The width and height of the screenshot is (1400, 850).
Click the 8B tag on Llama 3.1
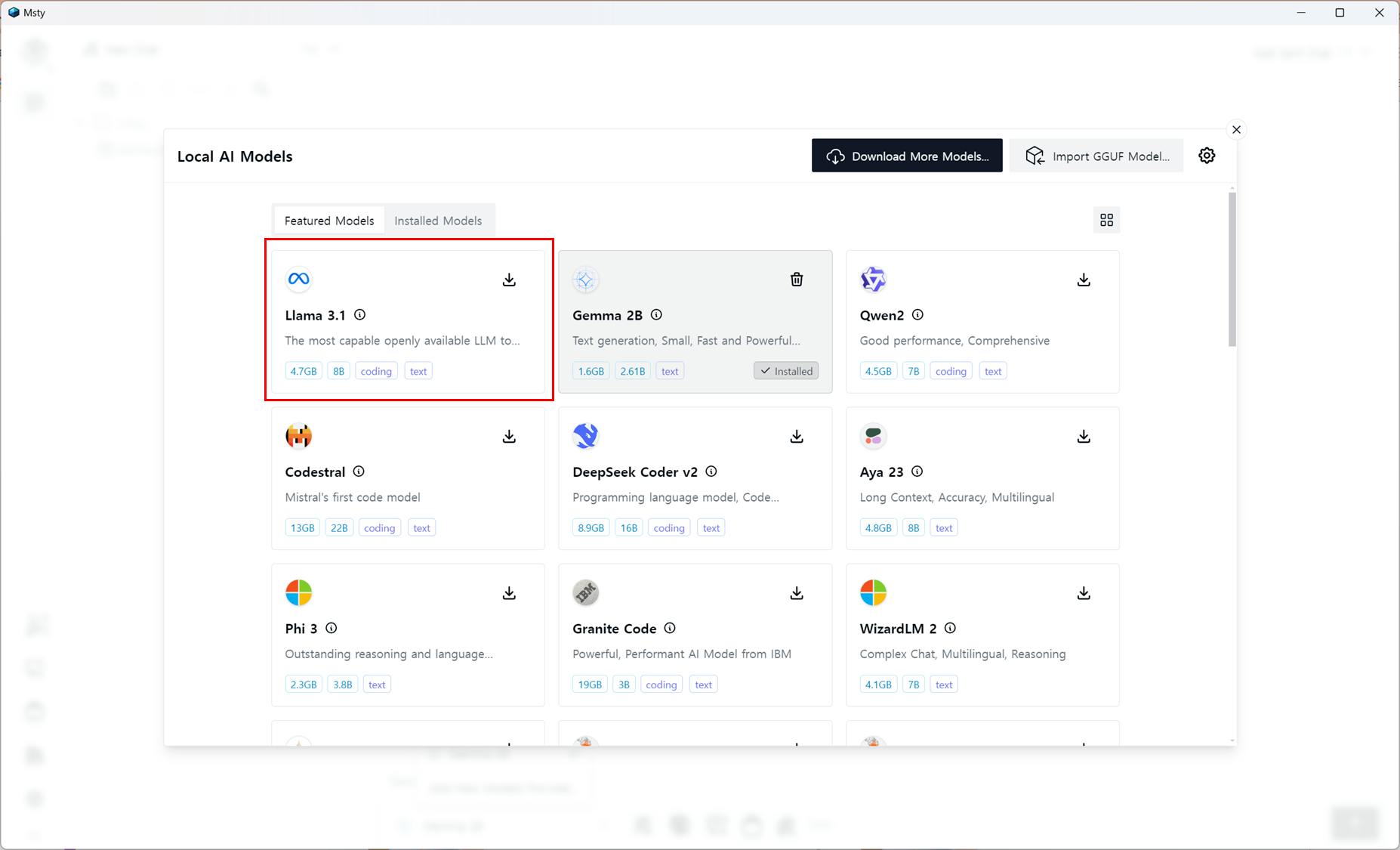338,371
